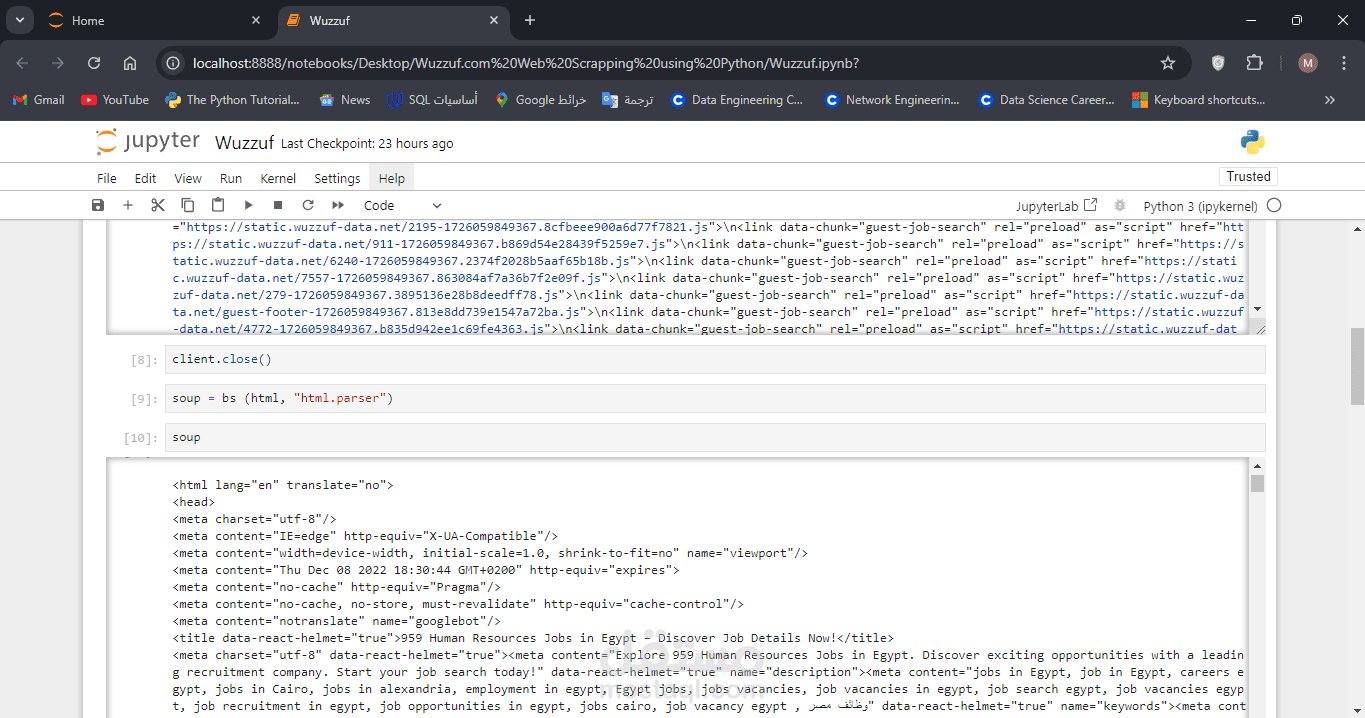
Task: Open the YouTube bookmark
Action: coord(115,100)
